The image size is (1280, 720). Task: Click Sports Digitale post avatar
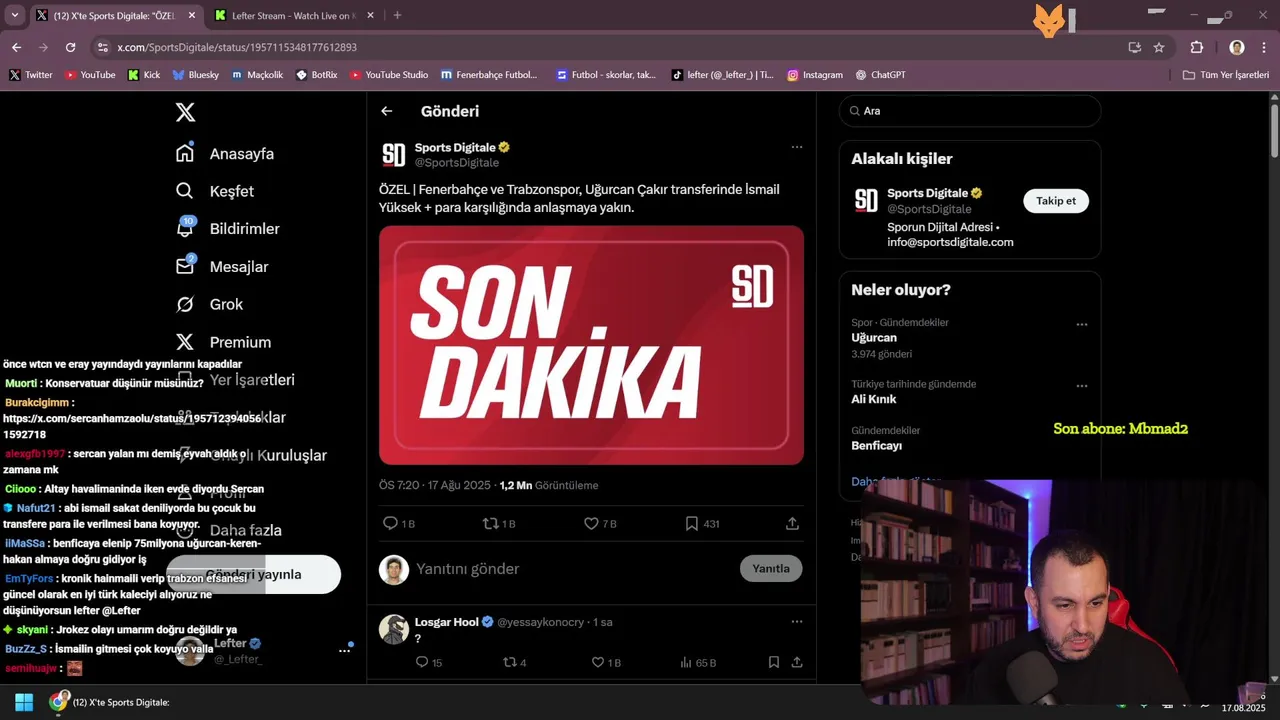point(394,155)
